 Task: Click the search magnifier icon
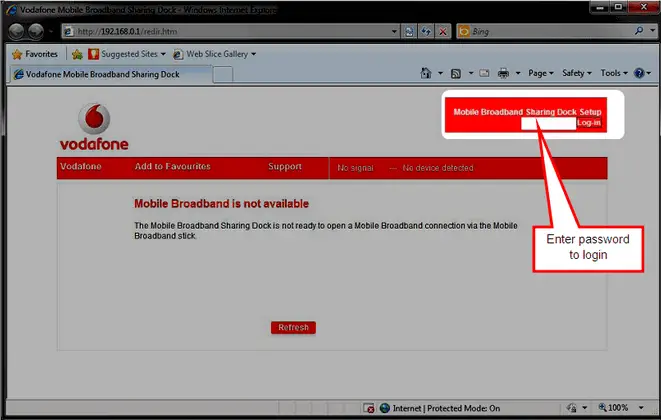pyautogui.click(x=639, y=31)
